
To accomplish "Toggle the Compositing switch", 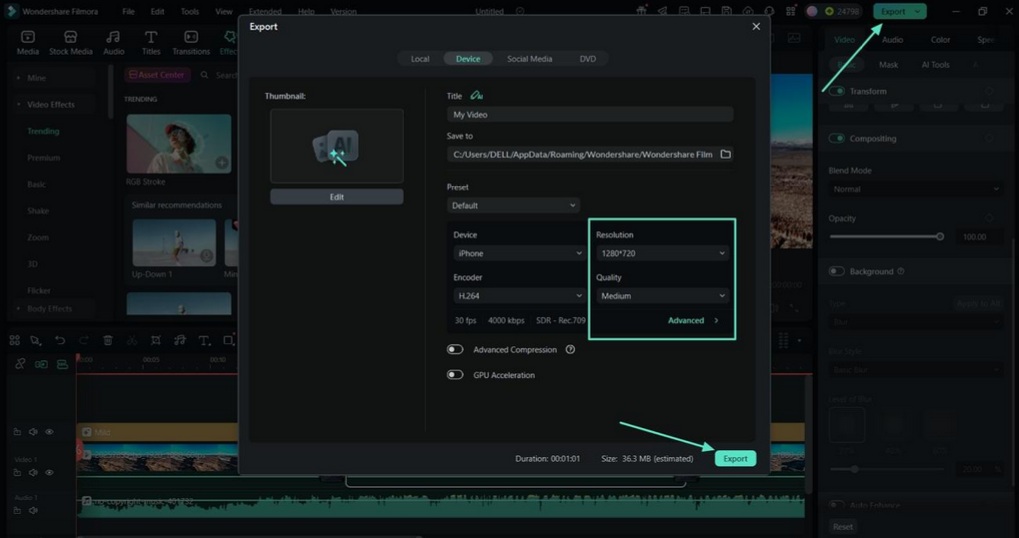I will (x=836, y=138).
